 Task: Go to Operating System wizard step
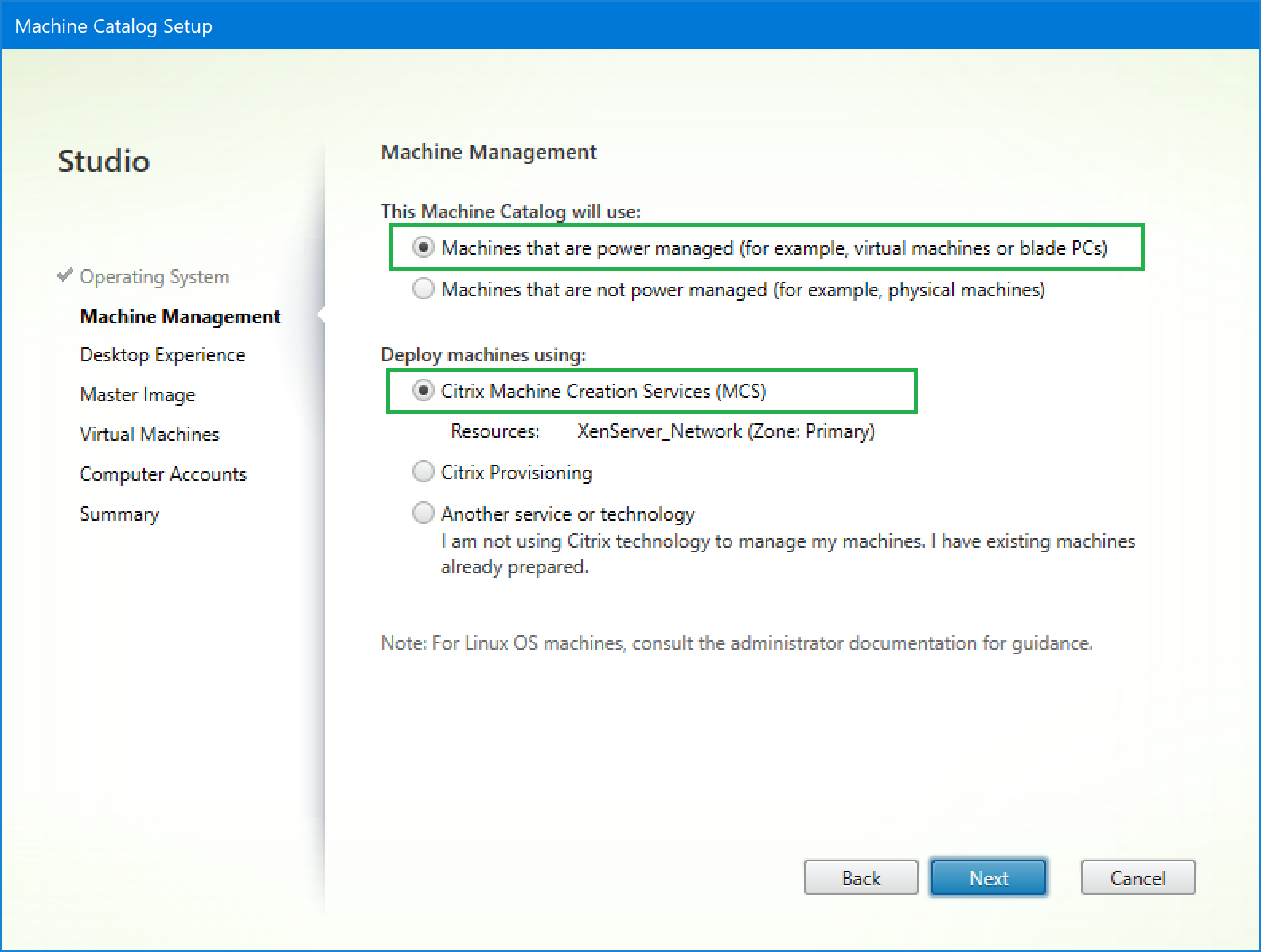point(154,277)
